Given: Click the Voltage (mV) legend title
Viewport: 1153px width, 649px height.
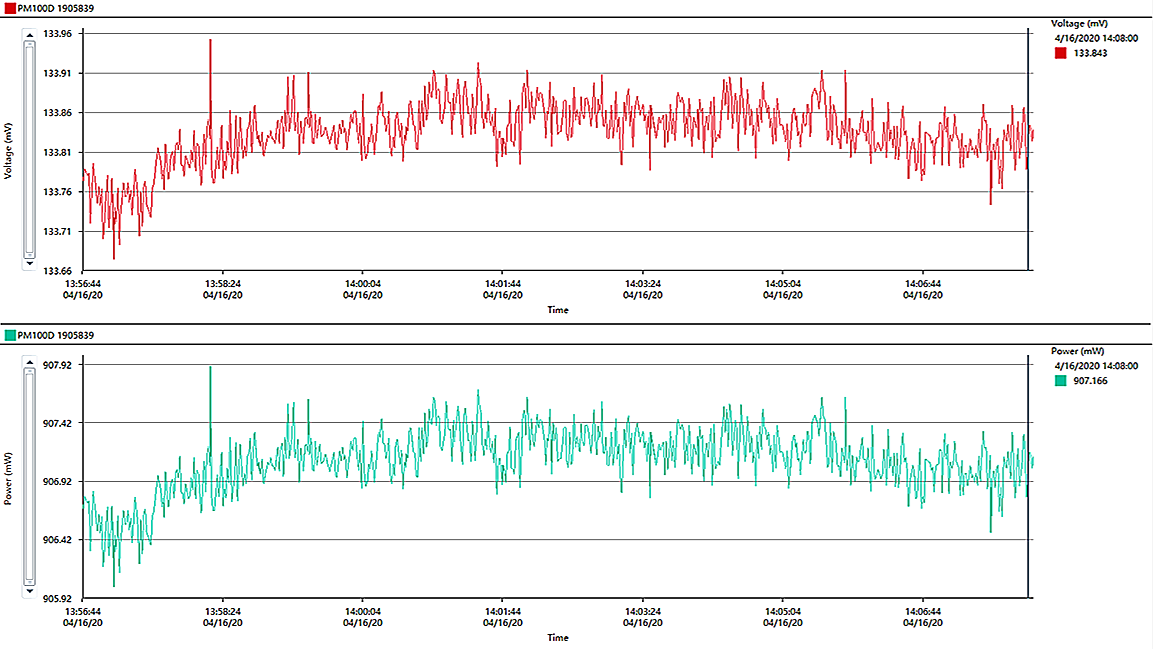Looking at the screenshot, I should 1079,22.
